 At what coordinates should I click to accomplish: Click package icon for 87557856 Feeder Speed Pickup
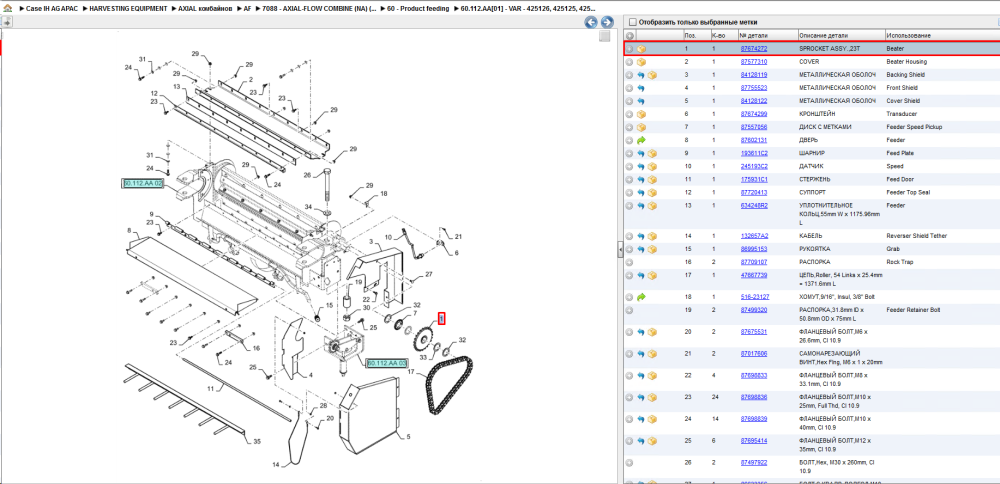coord(642,127)
